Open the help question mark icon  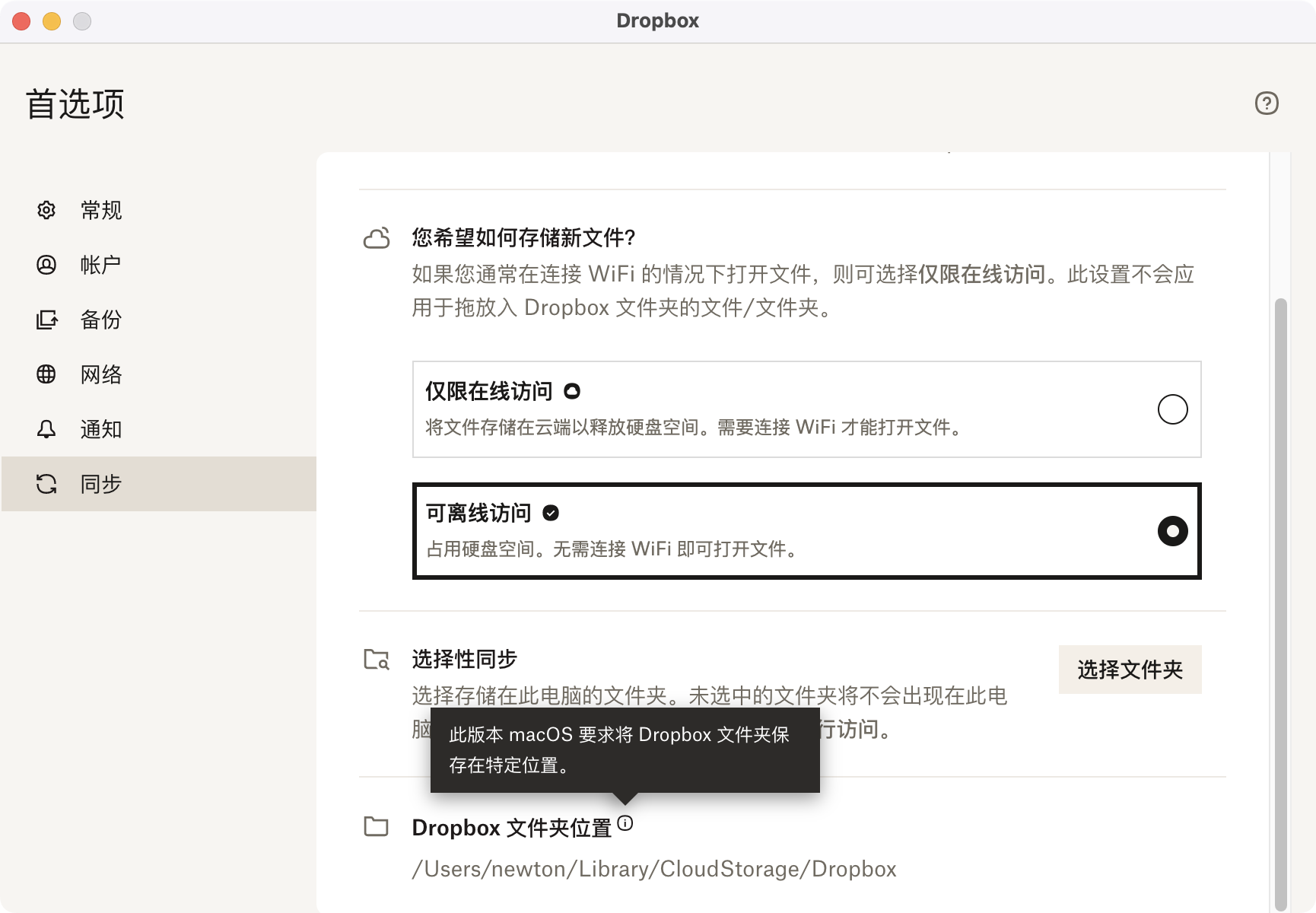[x=1267, y=103]
